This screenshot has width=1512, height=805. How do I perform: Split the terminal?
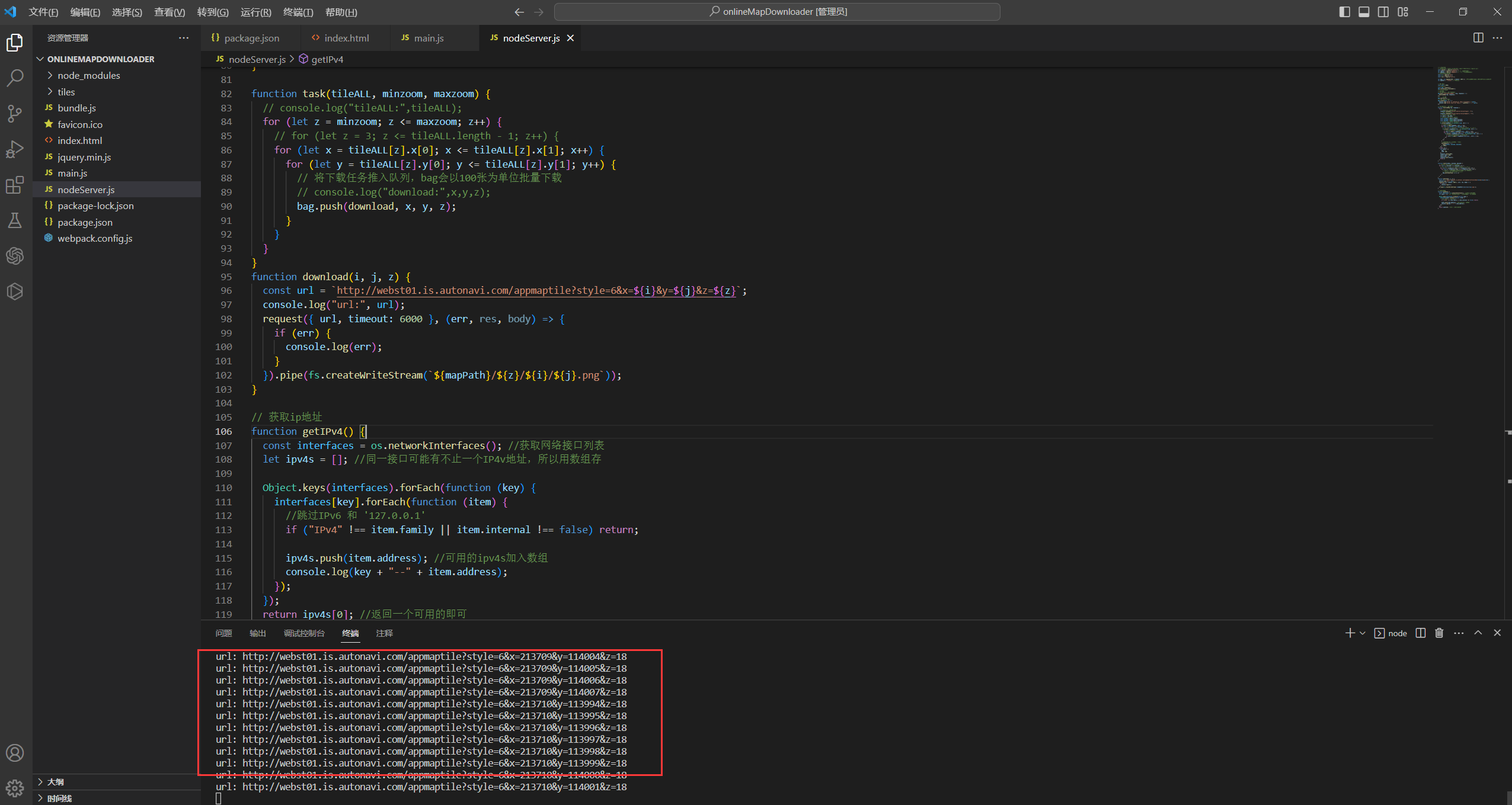point(1420,633)
